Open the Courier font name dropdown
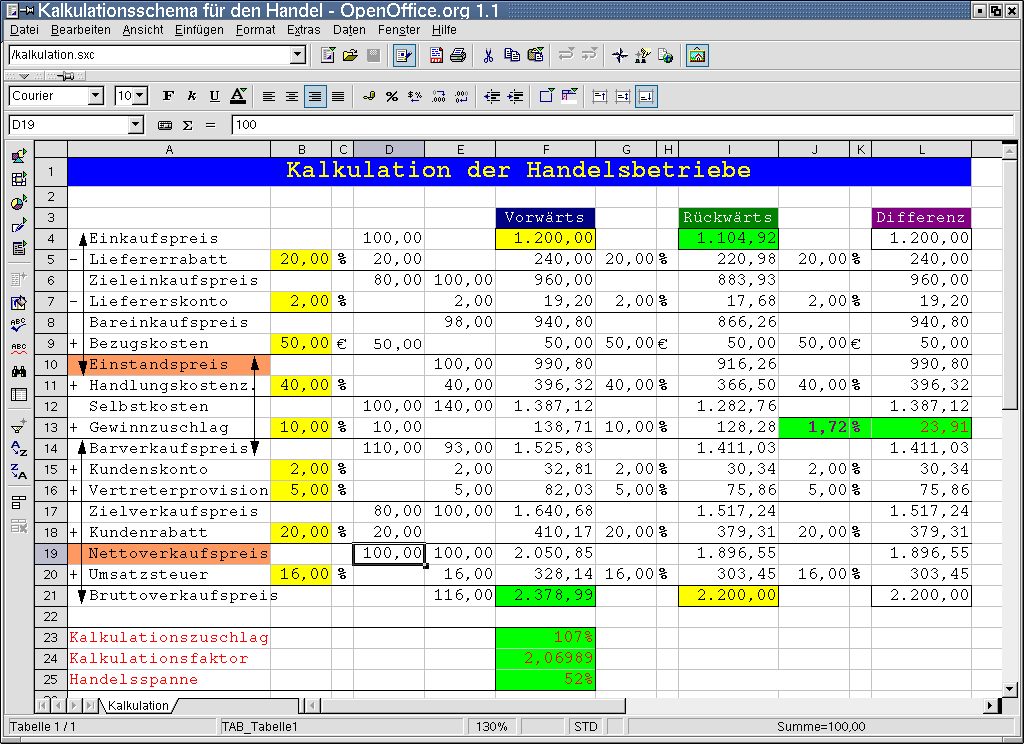 96,96
